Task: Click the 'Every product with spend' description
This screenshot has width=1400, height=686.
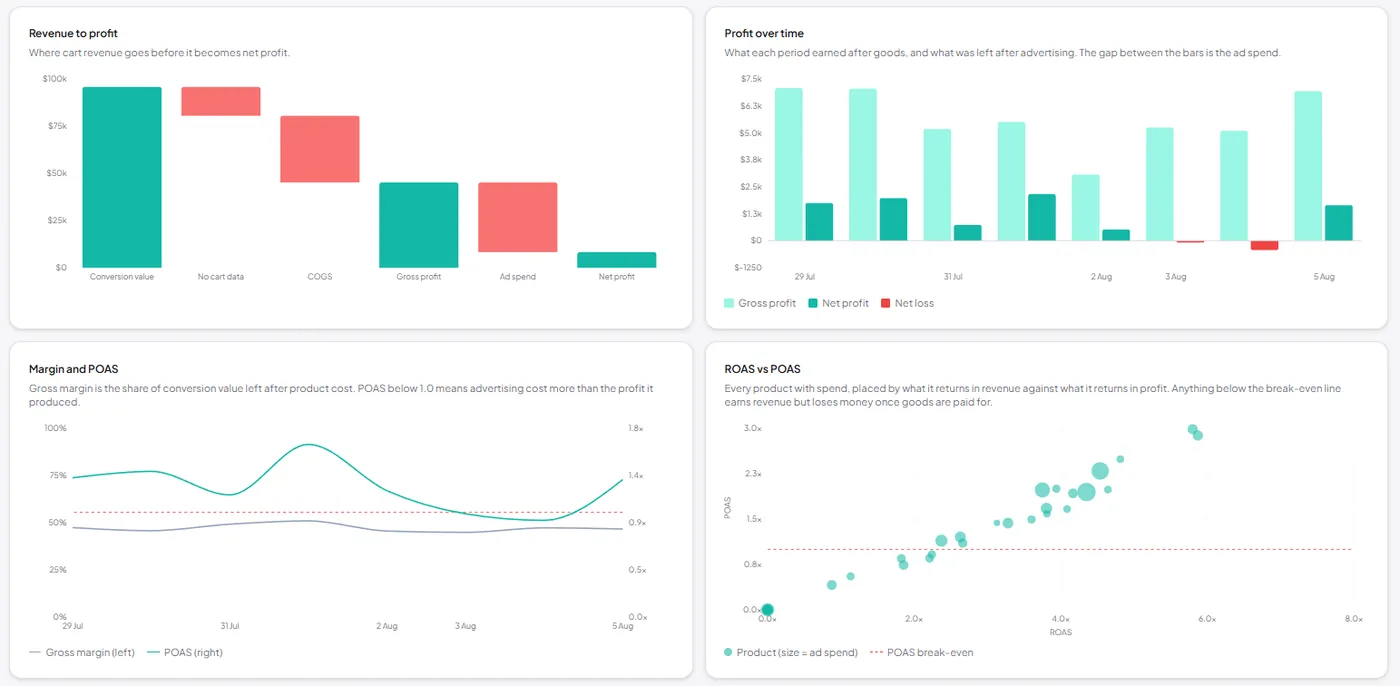Action: [x=1032, y=394]
